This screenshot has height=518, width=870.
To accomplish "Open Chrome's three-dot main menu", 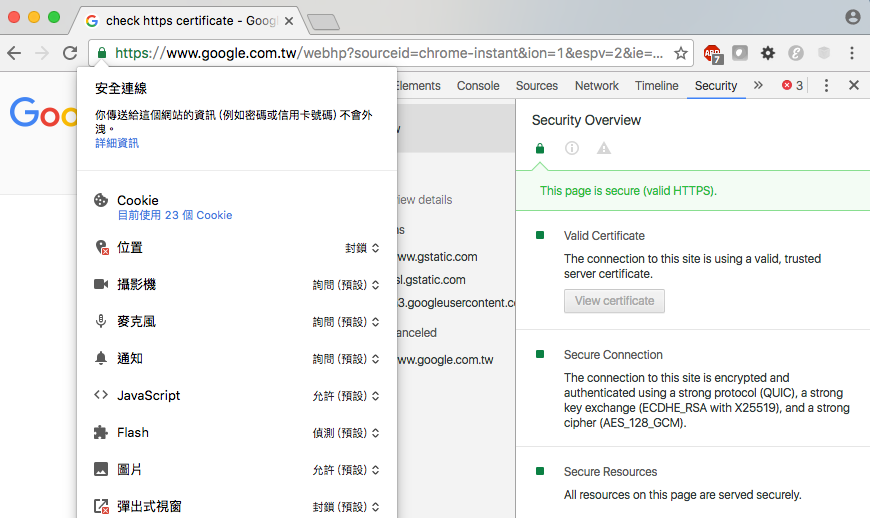I will [852, 53].
